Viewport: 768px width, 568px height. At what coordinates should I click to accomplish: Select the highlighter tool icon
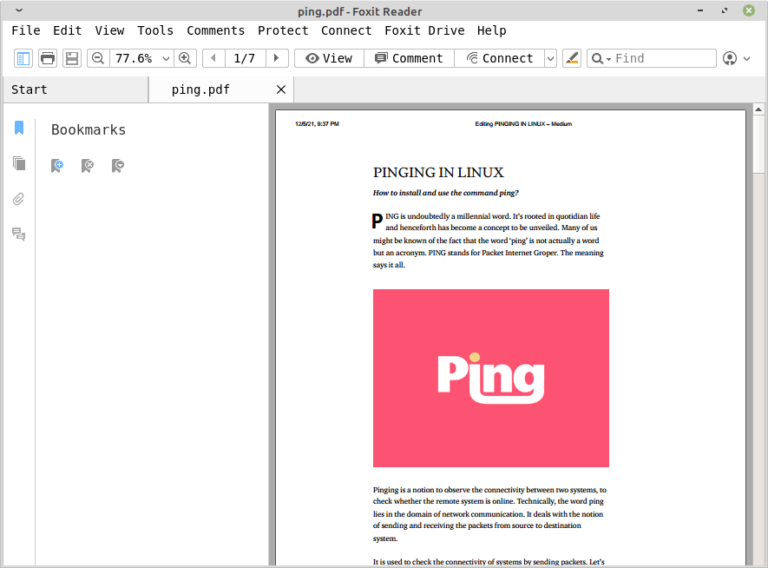coord(571,58)
